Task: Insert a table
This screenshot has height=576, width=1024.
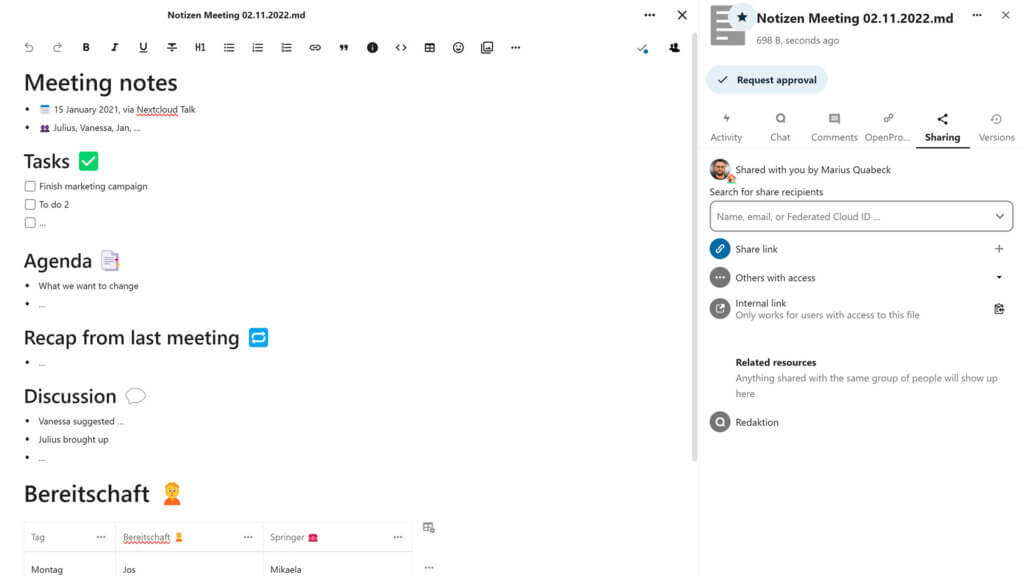Action: (430, 48)
